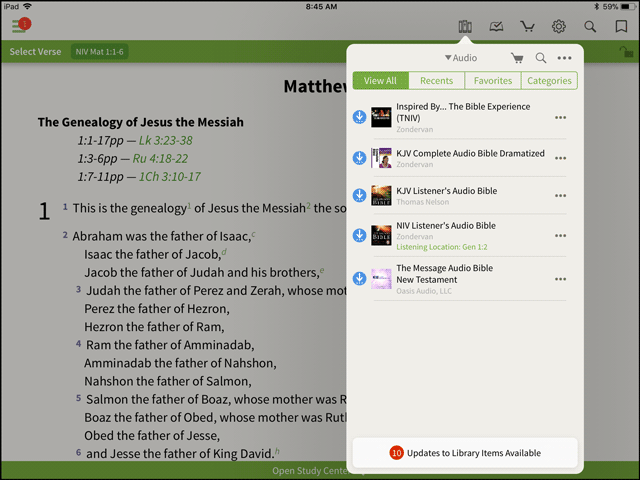Open the more options dots in Audio header
Image resolution: width=640 pixels, height=480 pixels.
click(x=564, y=58)
